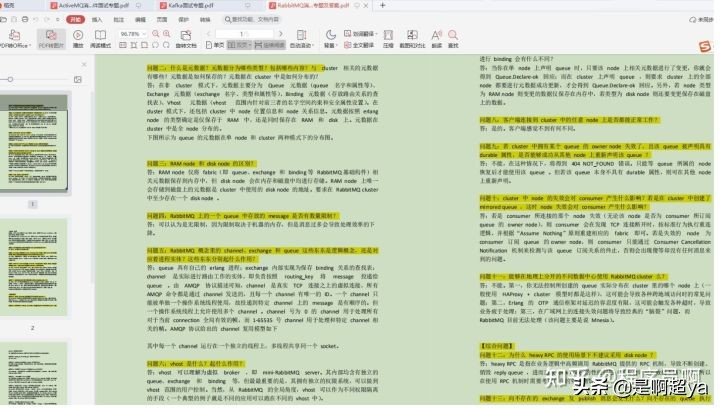
Task: Open 截图和对比 screenshot compare tool
Action: click(412, 39)
